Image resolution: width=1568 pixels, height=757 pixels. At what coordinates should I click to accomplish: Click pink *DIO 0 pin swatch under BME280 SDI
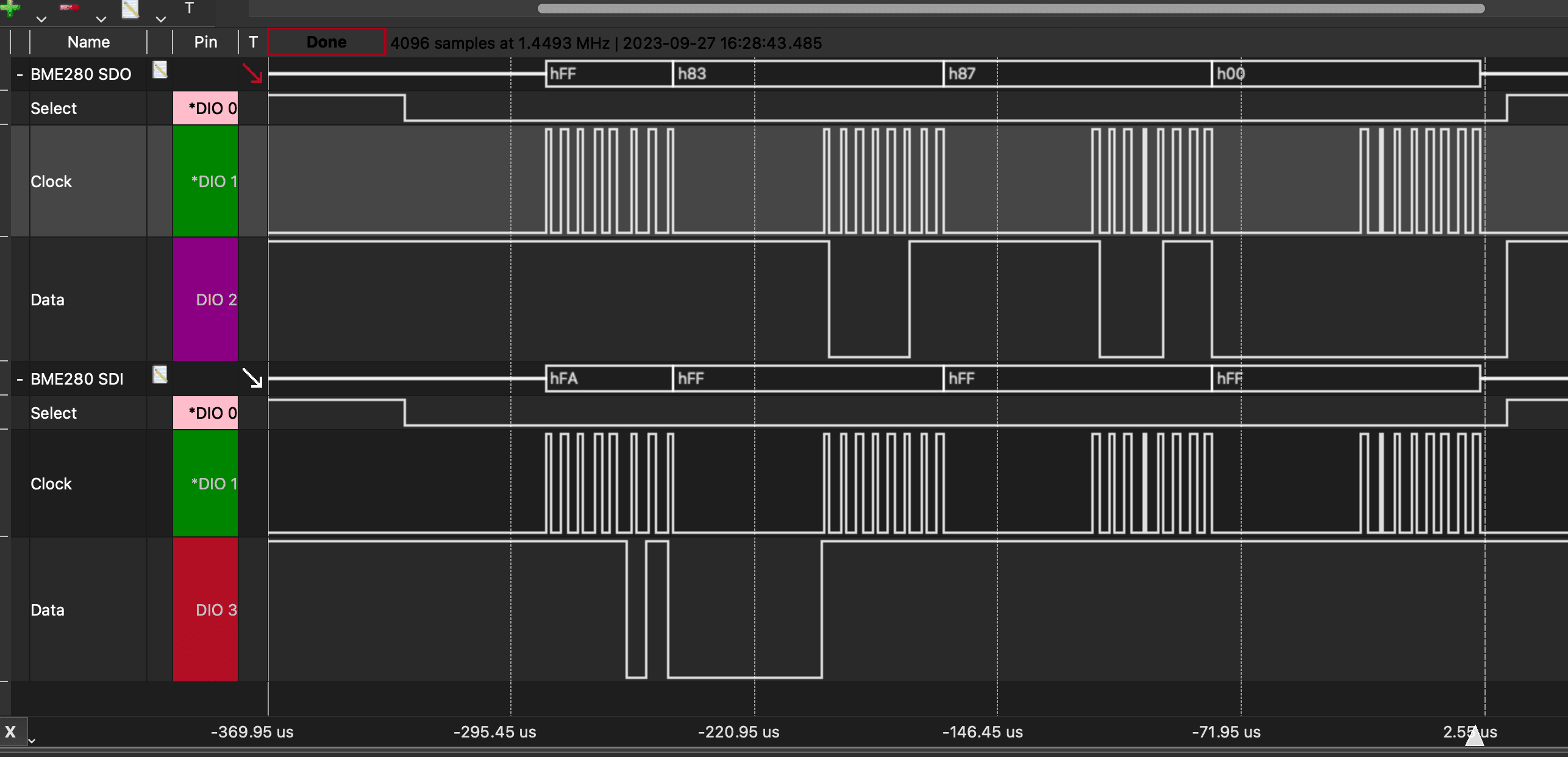coord(205,413)
